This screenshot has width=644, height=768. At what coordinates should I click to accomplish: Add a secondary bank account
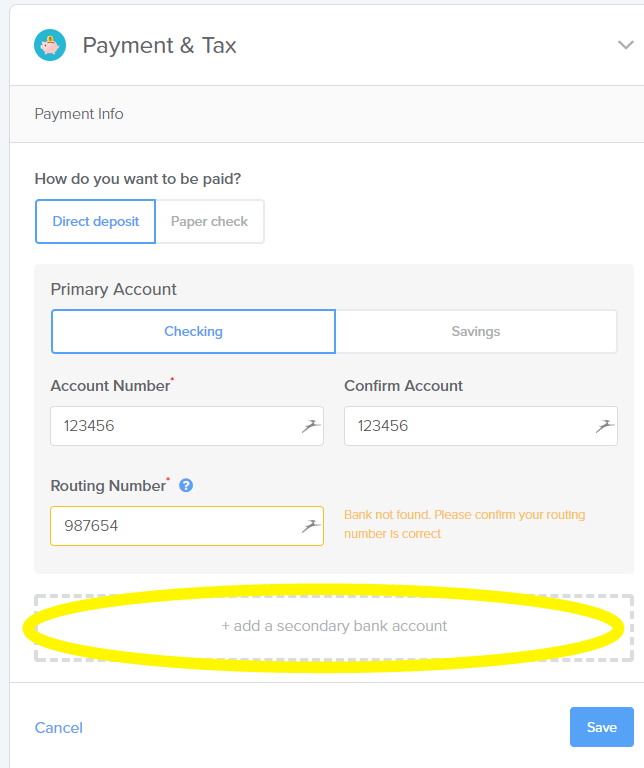pos(334,627)
